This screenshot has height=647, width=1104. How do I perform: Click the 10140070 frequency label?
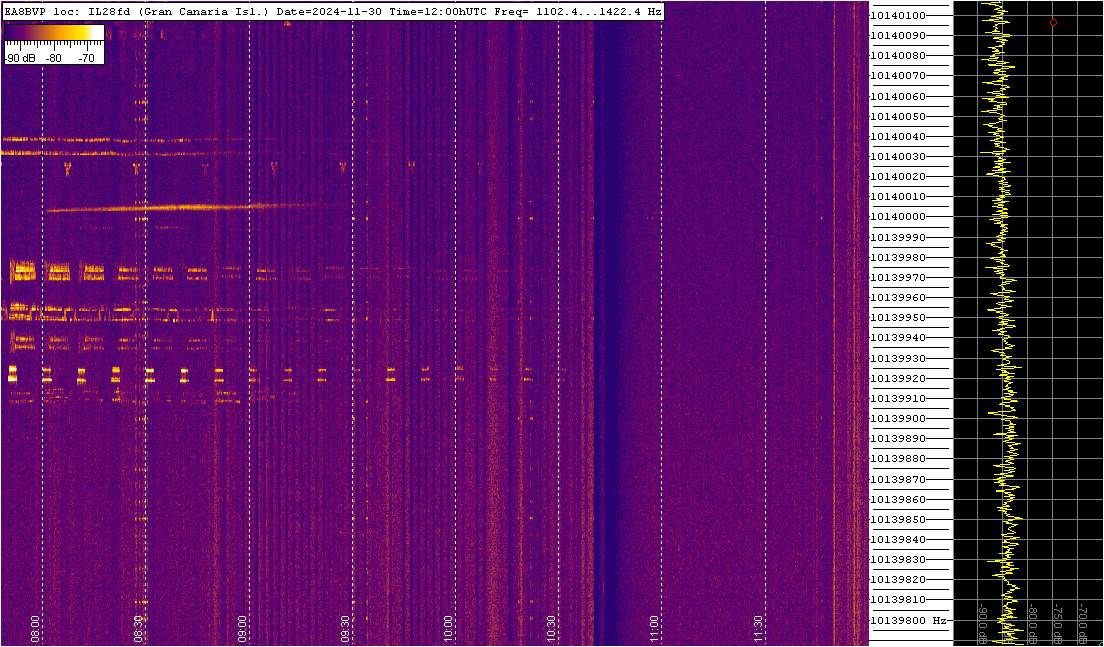point(898,76)
